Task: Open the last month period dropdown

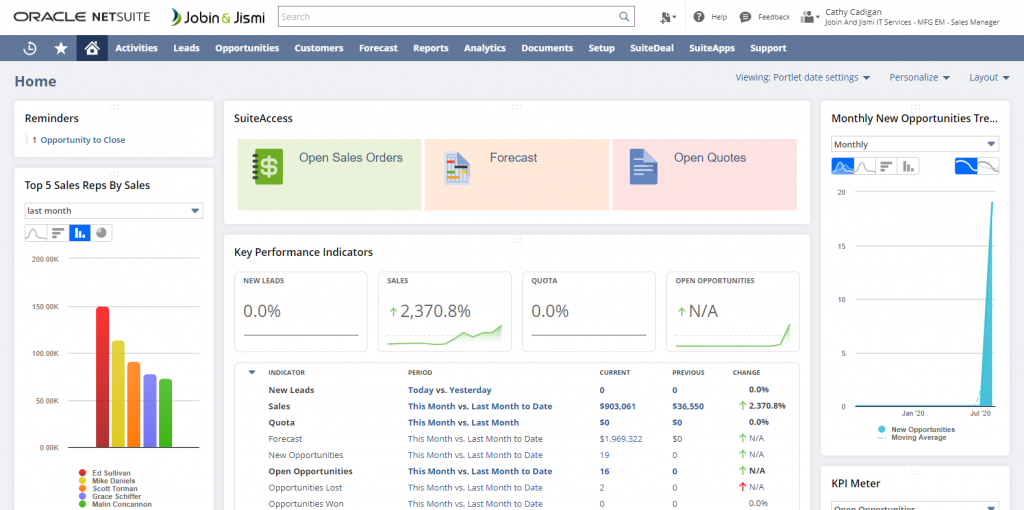Action: [114, 211]
